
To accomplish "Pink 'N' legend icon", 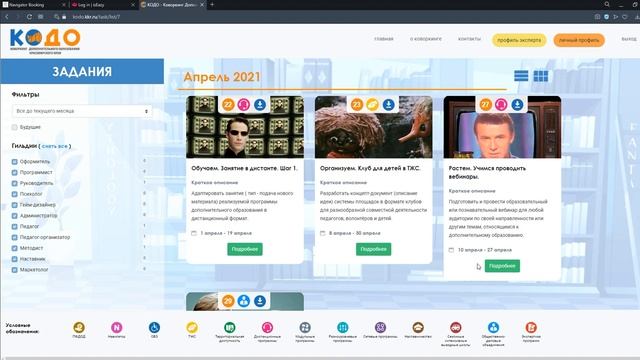I will coord(117,327).
